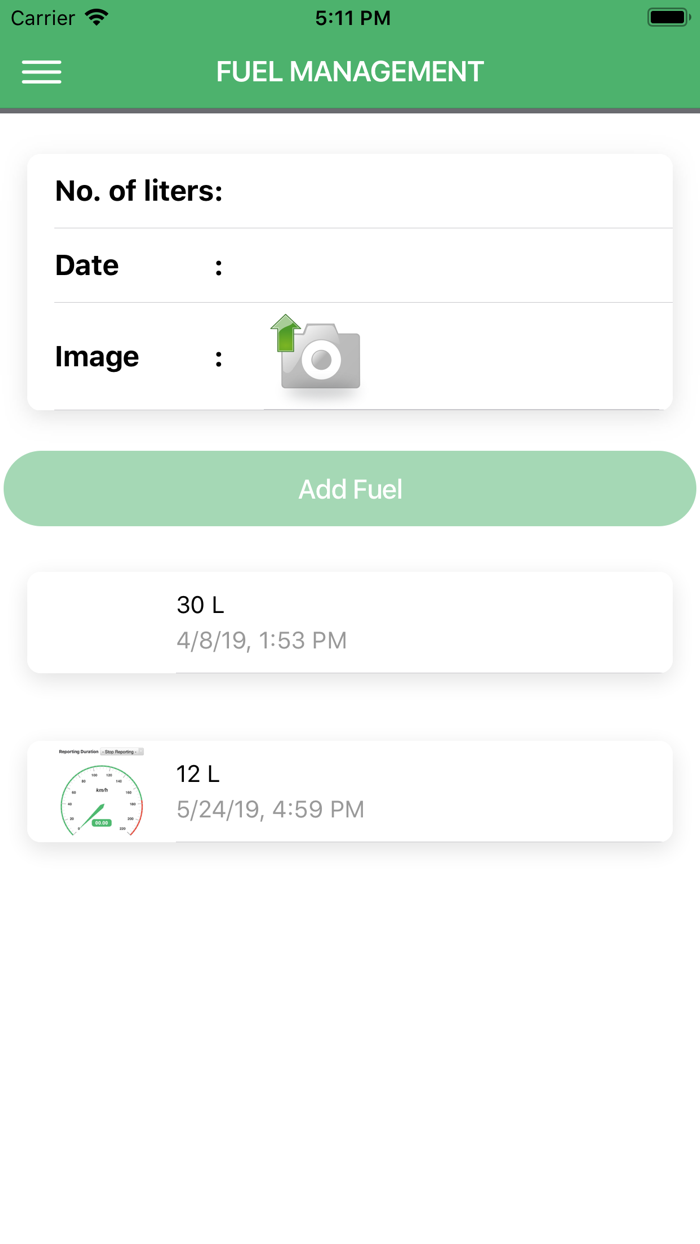The image size is (700, 1244).
Task: Tap the camera upload image icon
Action: tap(317, 355)
